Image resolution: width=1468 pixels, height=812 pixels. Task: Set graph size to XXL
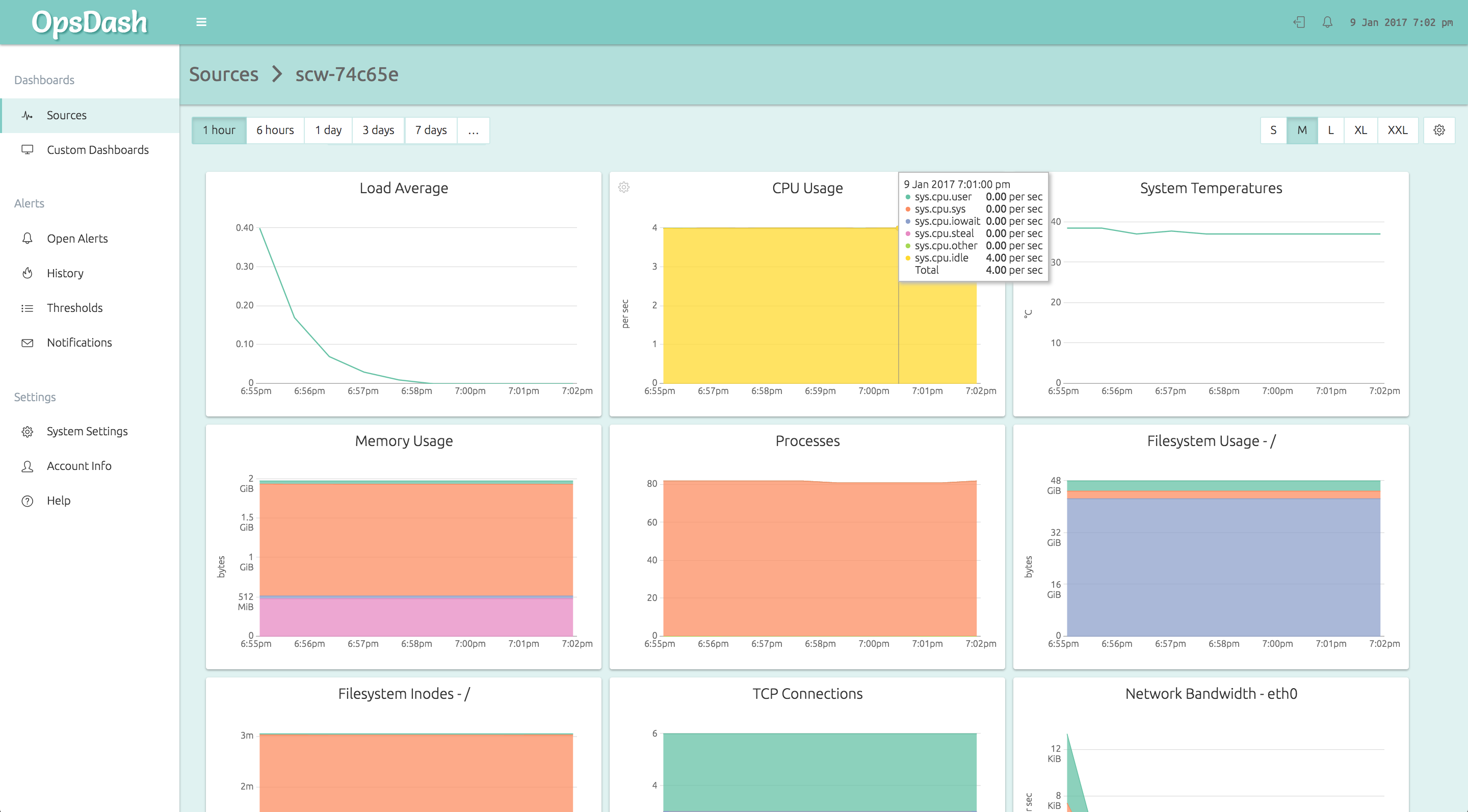coord(1398,130)
